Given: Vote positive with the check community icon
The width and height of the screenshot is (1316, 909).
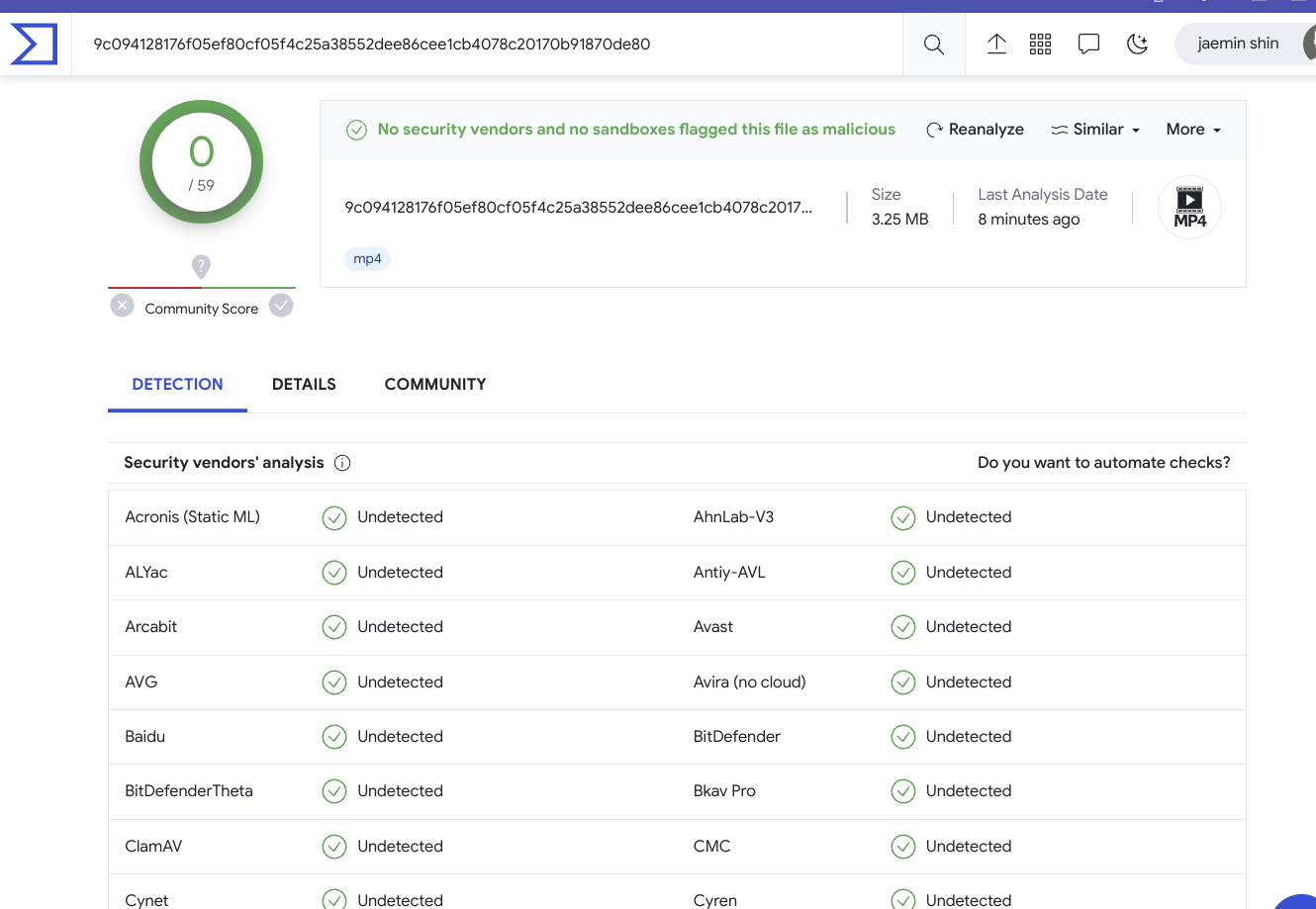Looking at the screenshot, I should click(x=281, y=306).
